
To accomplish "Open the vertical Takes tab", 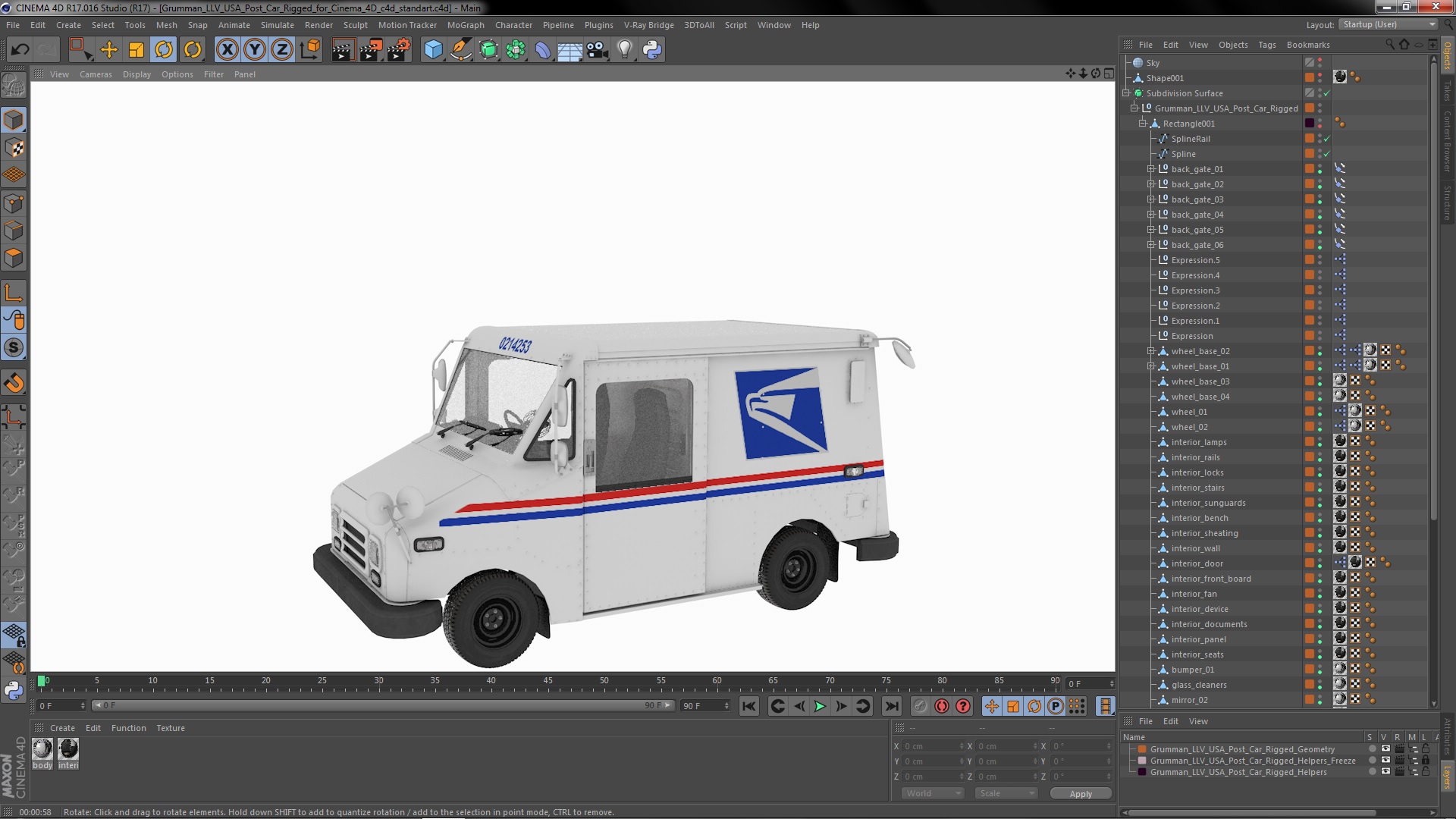I will 1448,90.
